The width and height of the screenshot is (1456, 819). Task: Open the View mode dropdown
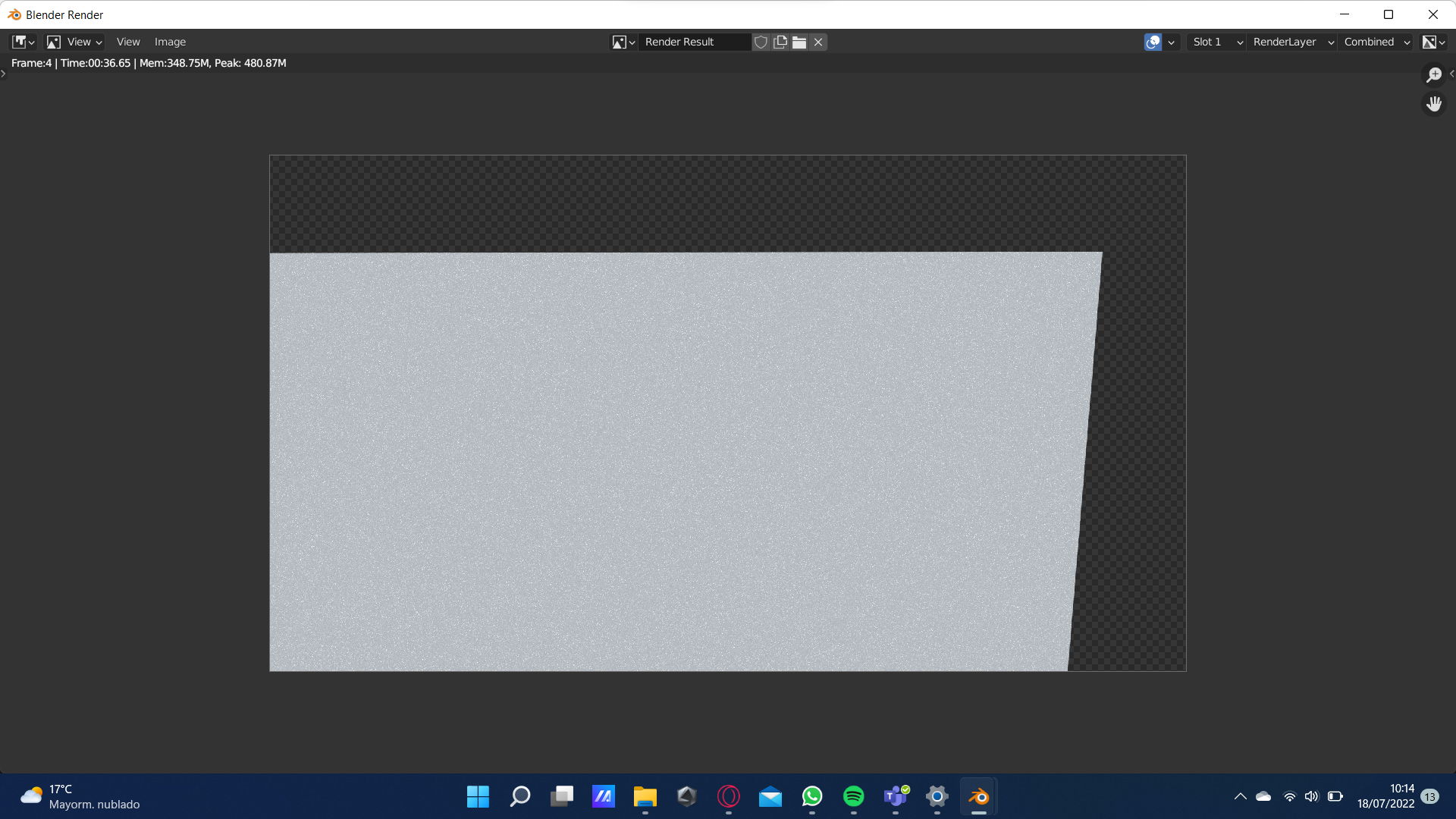point(74,42)
